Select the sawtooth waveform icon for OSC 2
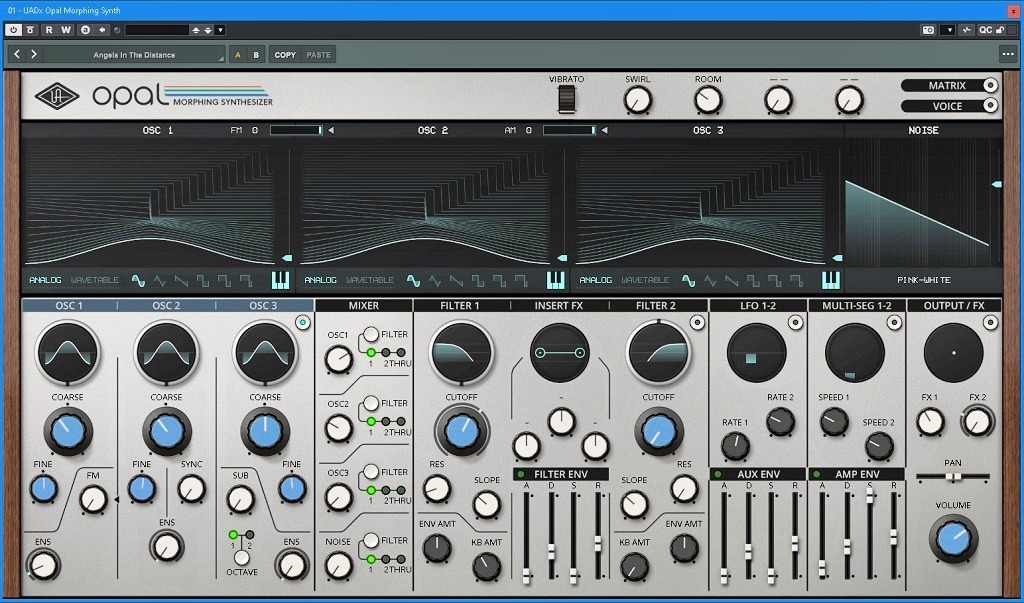This screenshot has height=603, width=1024. pos(457,281)
